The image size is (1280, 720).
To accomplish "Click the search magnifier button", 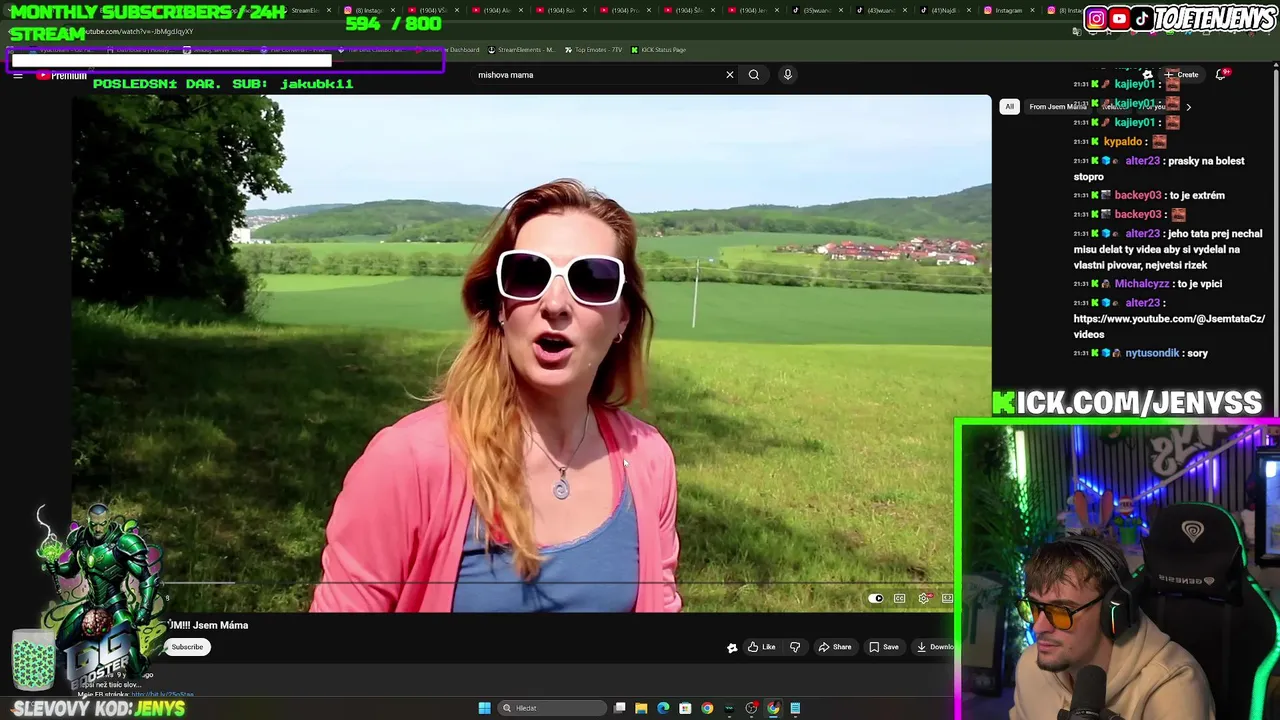I will click(x=754, y=75).
